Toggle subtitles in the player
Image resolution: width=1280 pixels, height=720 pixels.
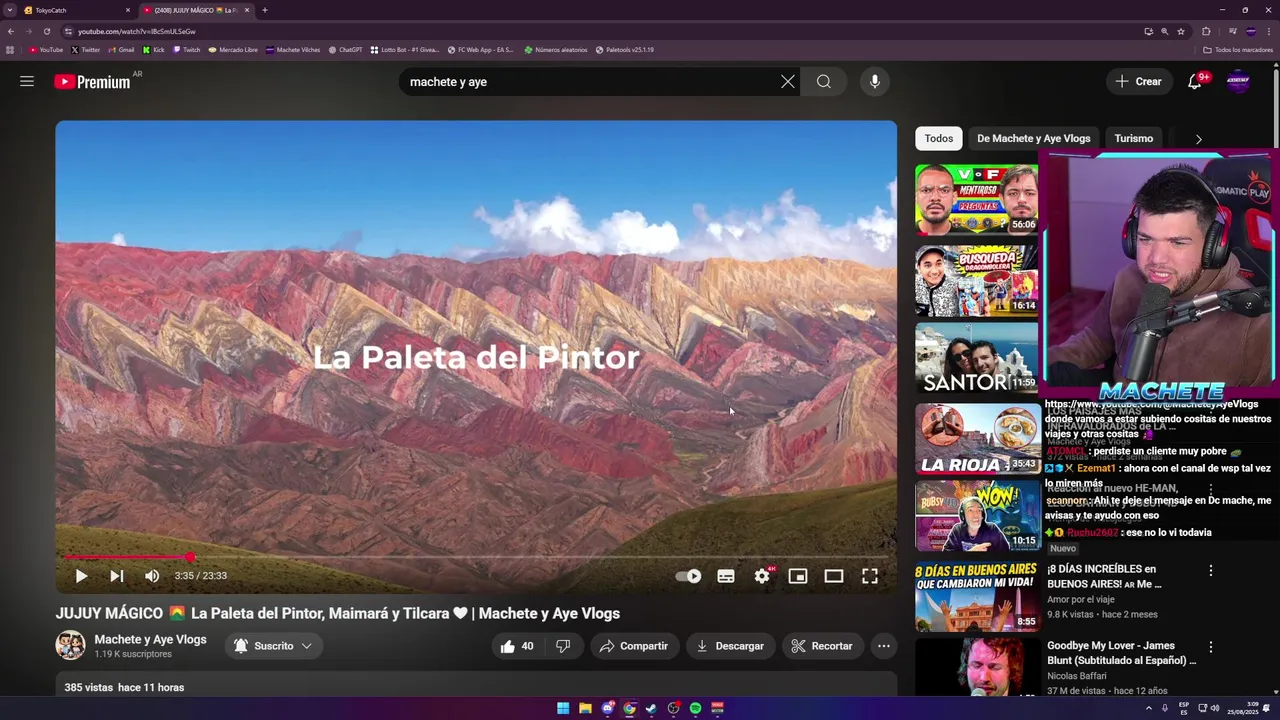coord(726,576)
